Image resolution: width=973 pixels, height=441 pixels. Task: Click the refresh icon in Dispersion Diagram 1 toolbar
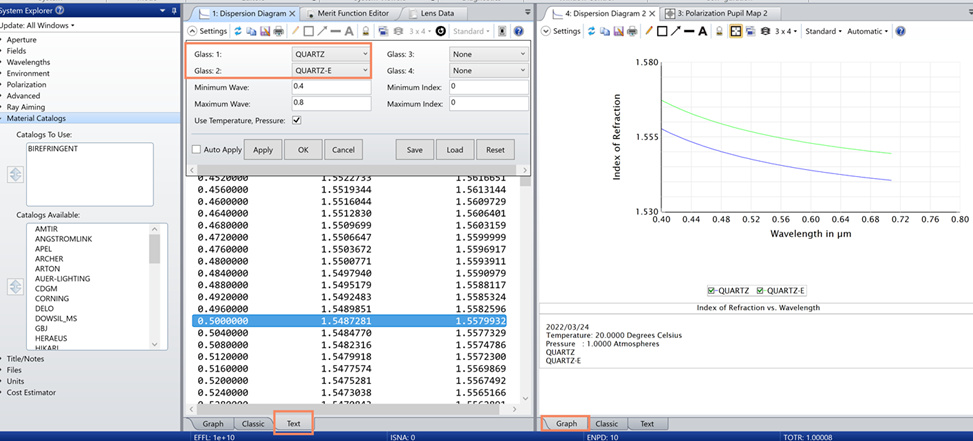[238, 30]
